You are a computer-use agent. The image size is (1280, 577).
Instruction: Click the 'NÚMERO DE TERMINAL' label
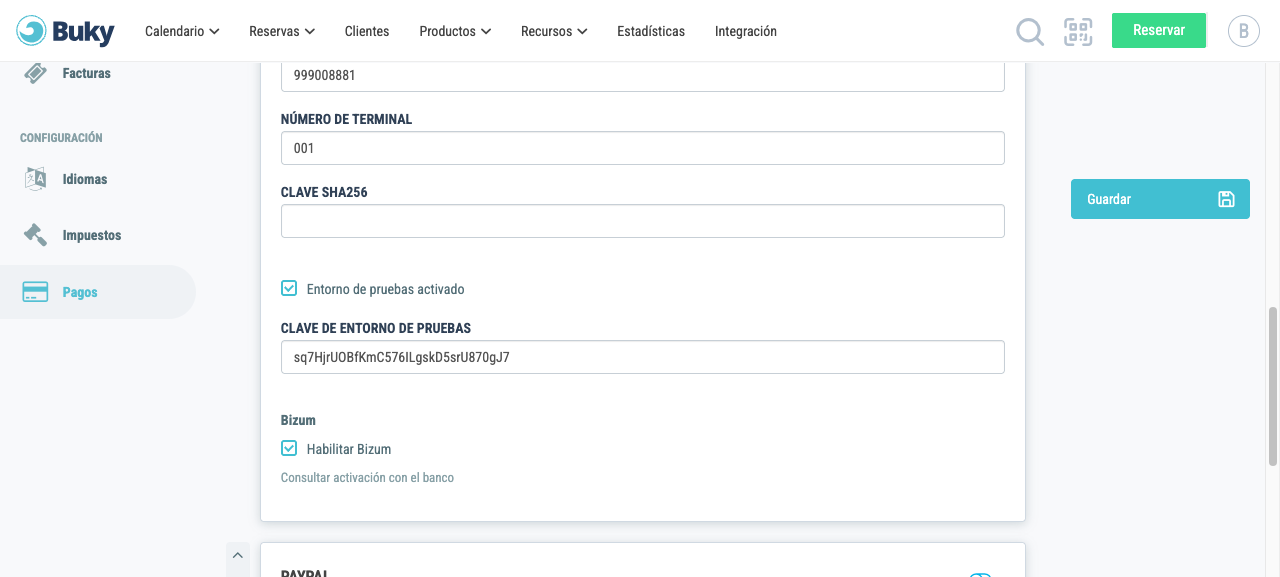coord(346,119)
